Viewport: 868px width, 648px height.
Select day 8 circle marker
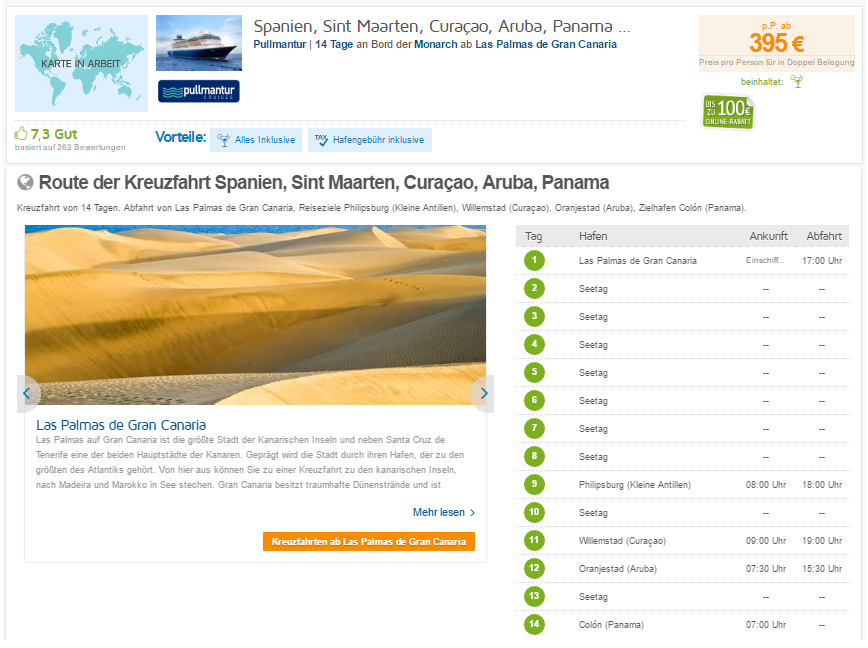point(534,457)
